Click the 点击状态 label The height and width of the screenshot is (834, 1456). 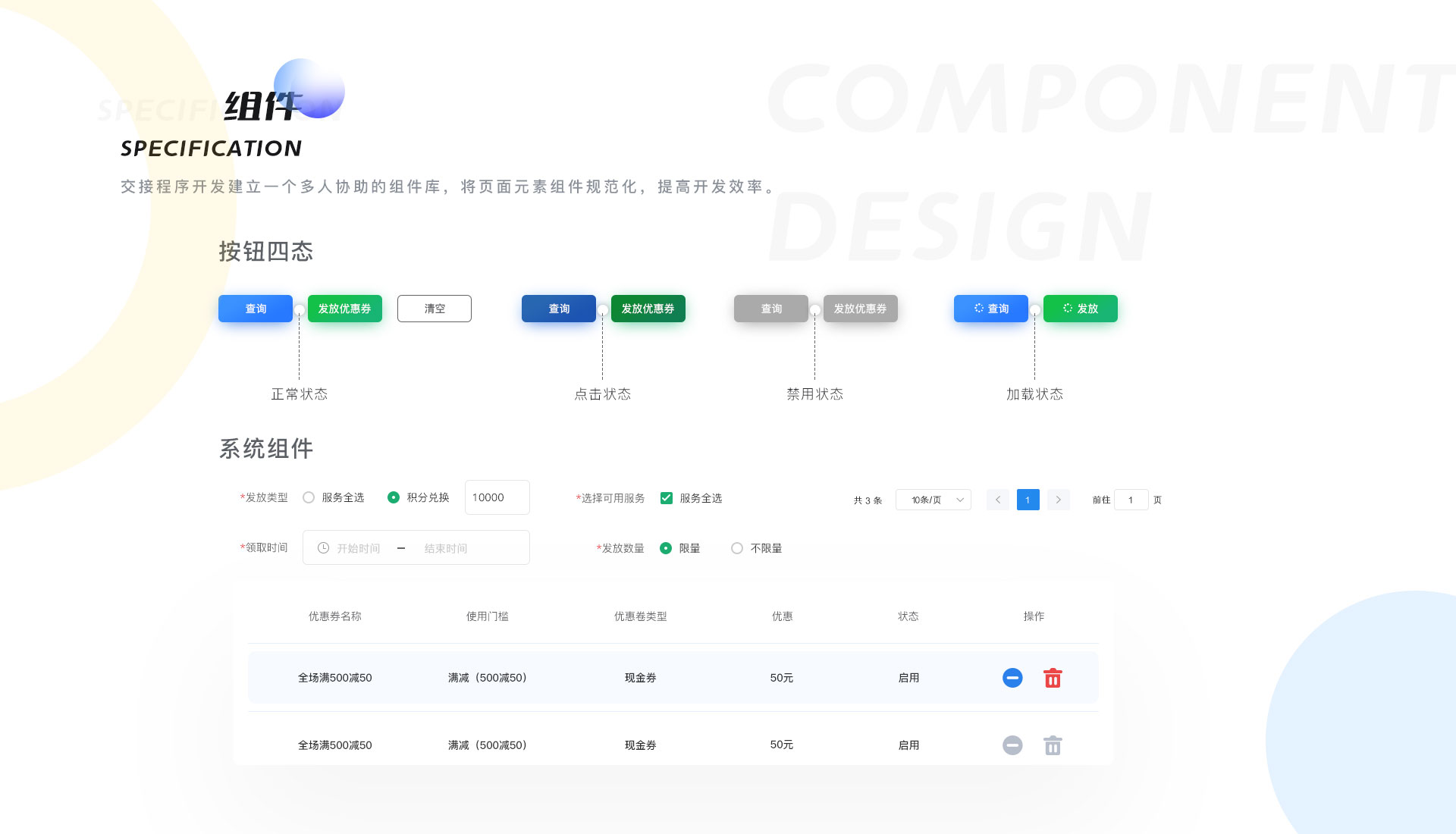tap(603, 394)
